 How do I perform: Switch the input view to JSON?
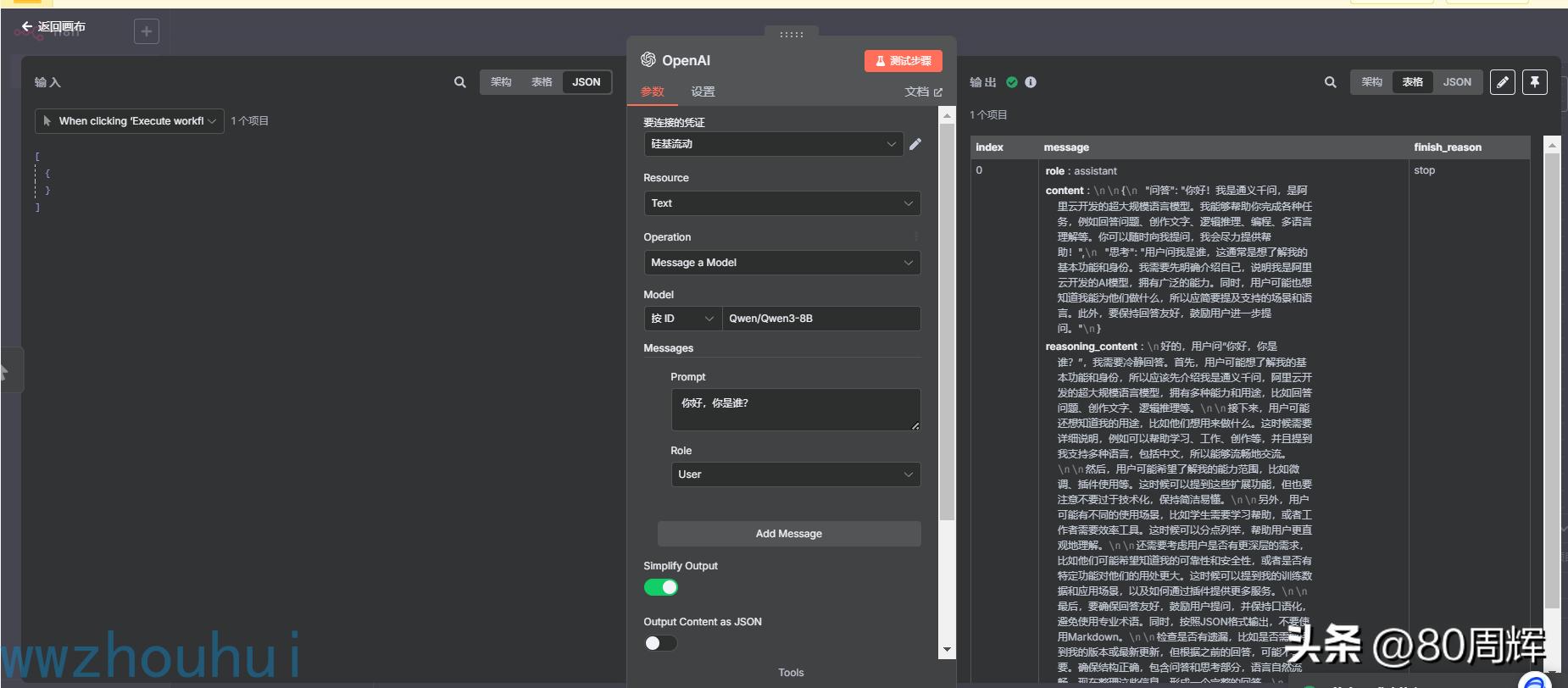coord(586,82)
